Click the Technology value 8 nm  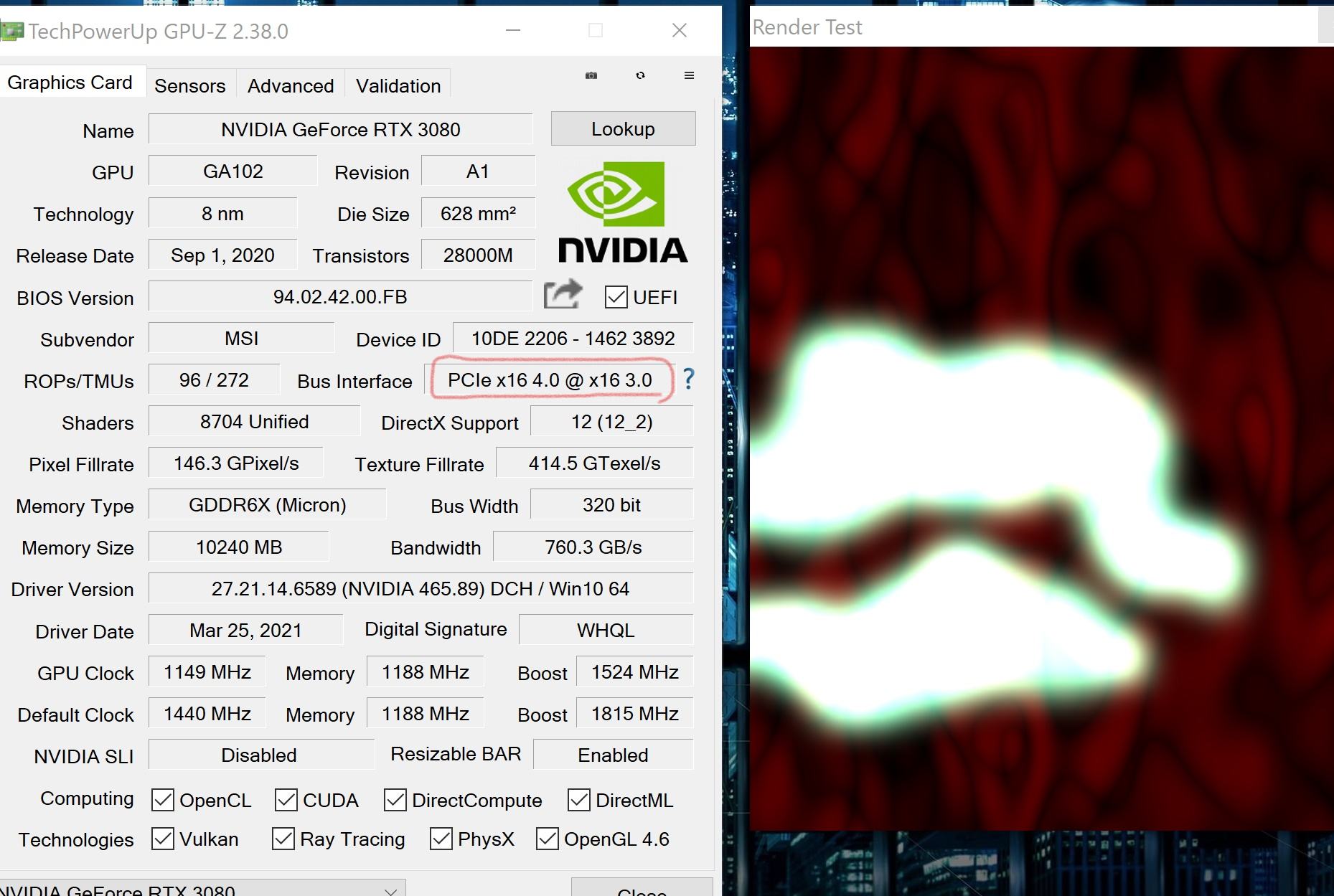click(223, 214)
